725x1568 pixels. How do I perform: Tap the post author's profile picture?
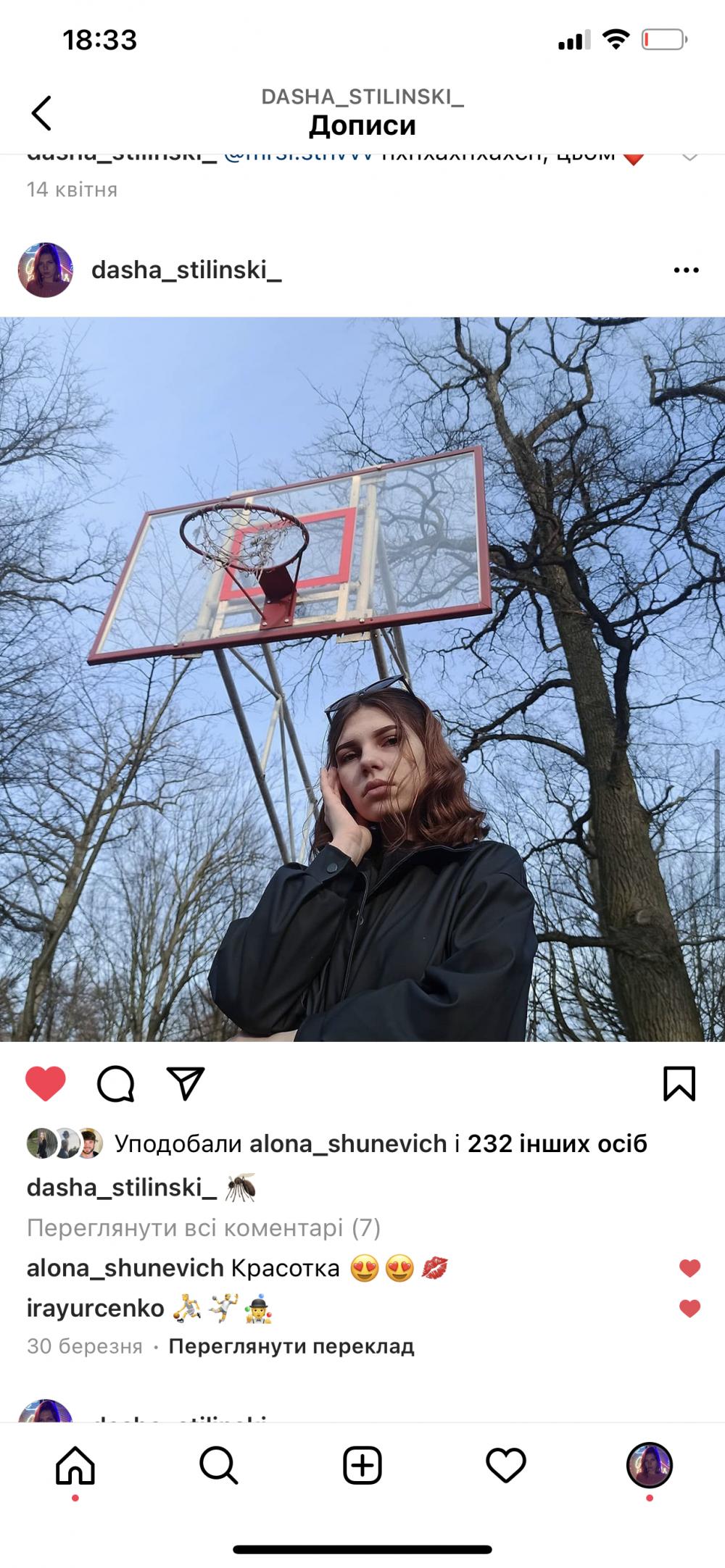[x=45, y=270]
